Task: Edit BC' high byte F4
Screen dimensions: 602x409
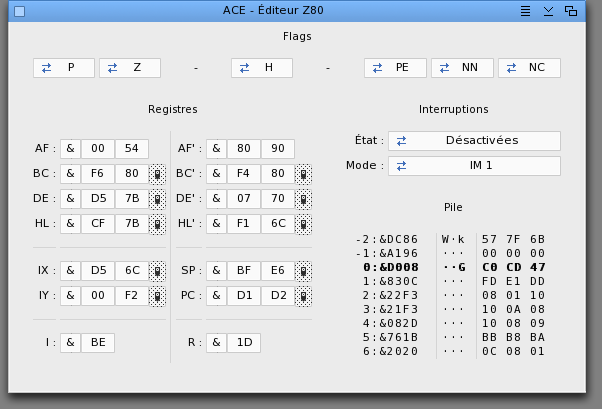Action: click(x=244, y=174)
